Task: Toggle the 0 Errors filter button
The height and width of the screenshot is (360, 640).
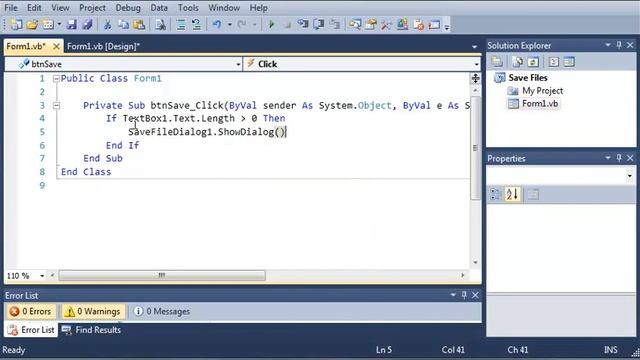Action: [x=31, y=311]
